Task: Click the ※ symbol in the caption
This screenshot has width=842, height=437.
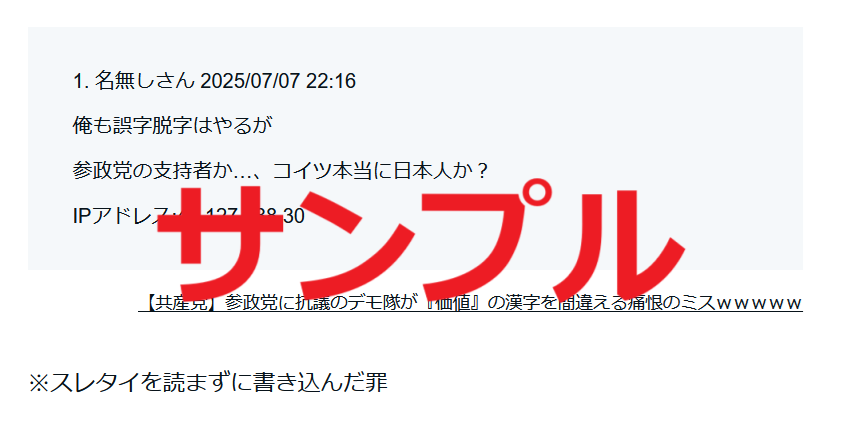Action: (x=39, y=383)
